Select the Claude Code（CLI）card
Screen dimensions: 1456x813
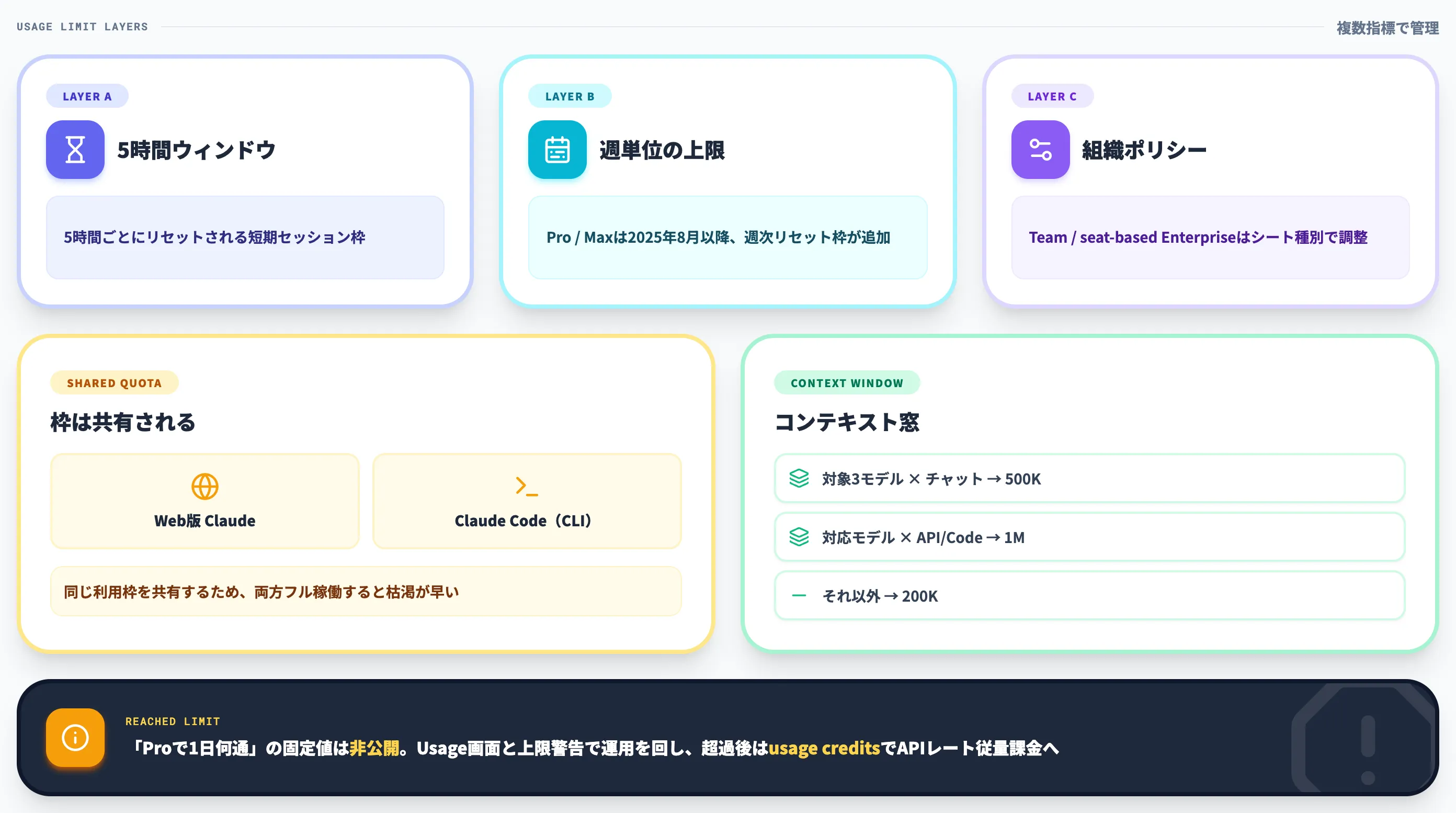pyautogui.click(x=527, y=501)
